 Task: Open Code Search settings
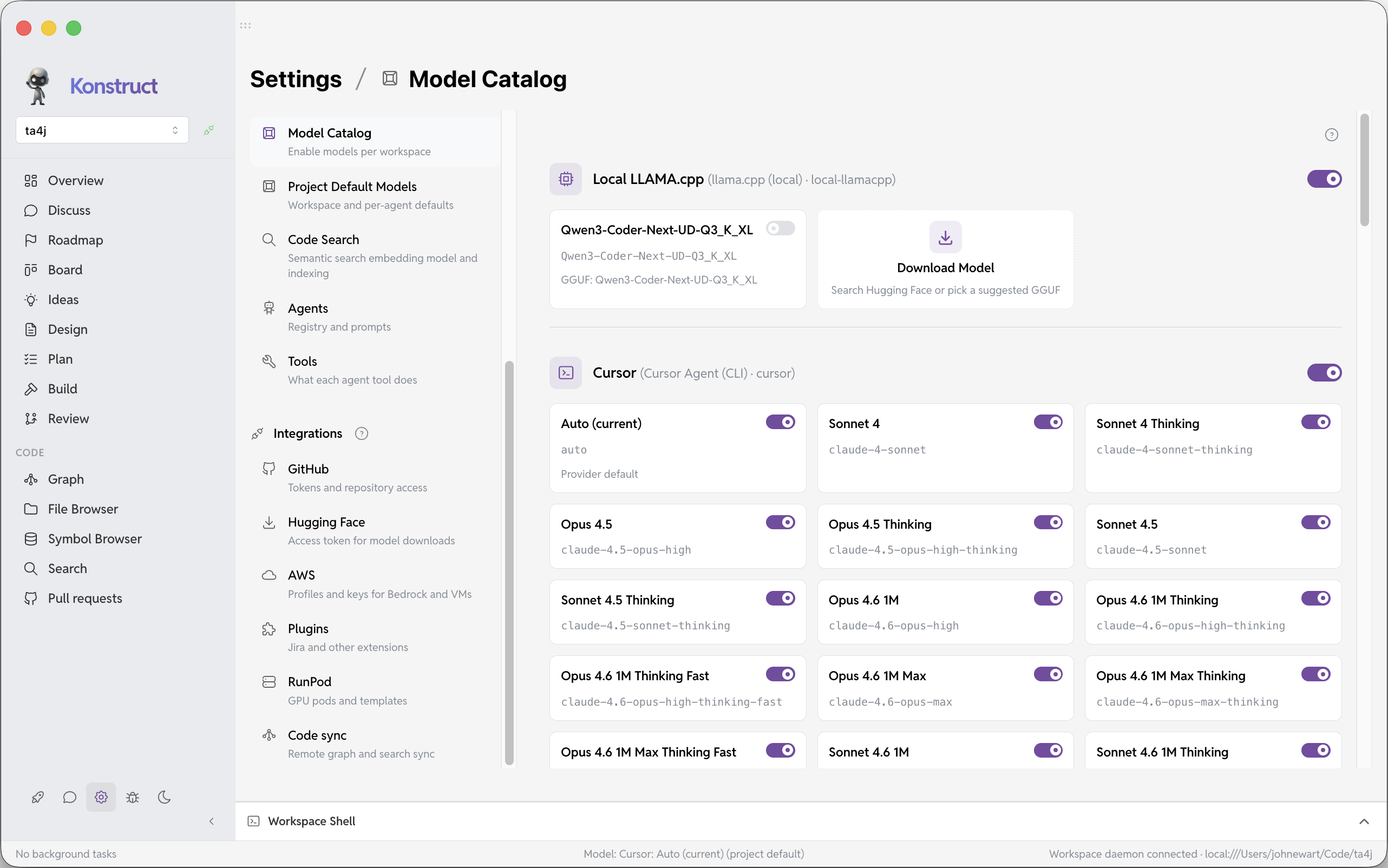(x=375, y=256)
